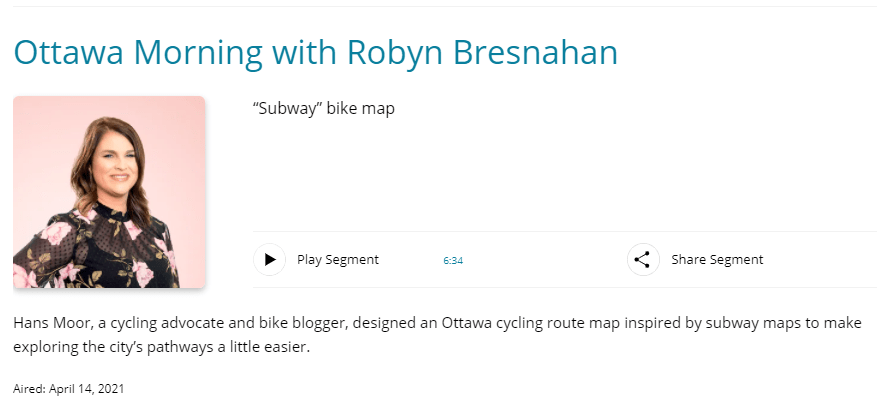Click the word "Morning" in the page heading
The image size is (891, 419).
[x=196, y=51]
